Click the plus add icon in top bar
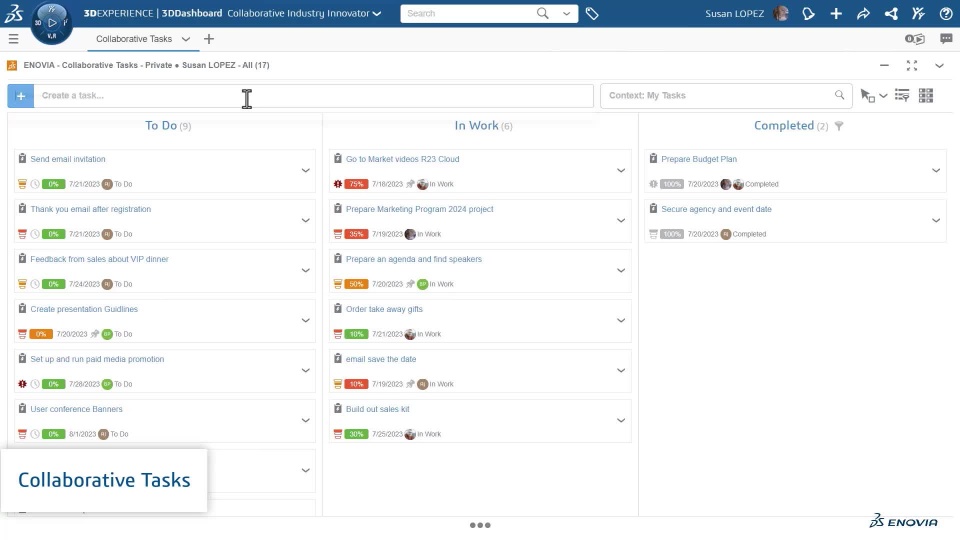Image resolution: width=960 pixels, height=540 pixels. [836, 13]
